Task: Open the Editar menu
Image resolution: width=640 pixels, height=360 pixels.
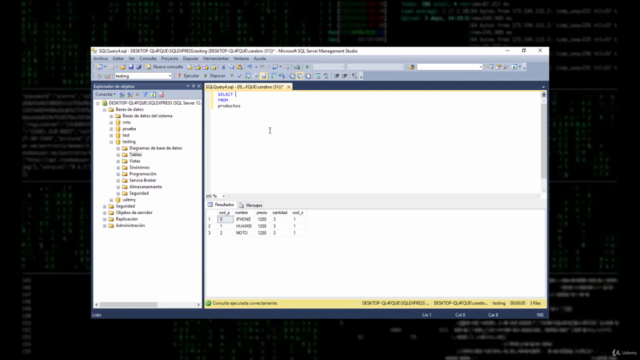Action: [x=118, y=58]
